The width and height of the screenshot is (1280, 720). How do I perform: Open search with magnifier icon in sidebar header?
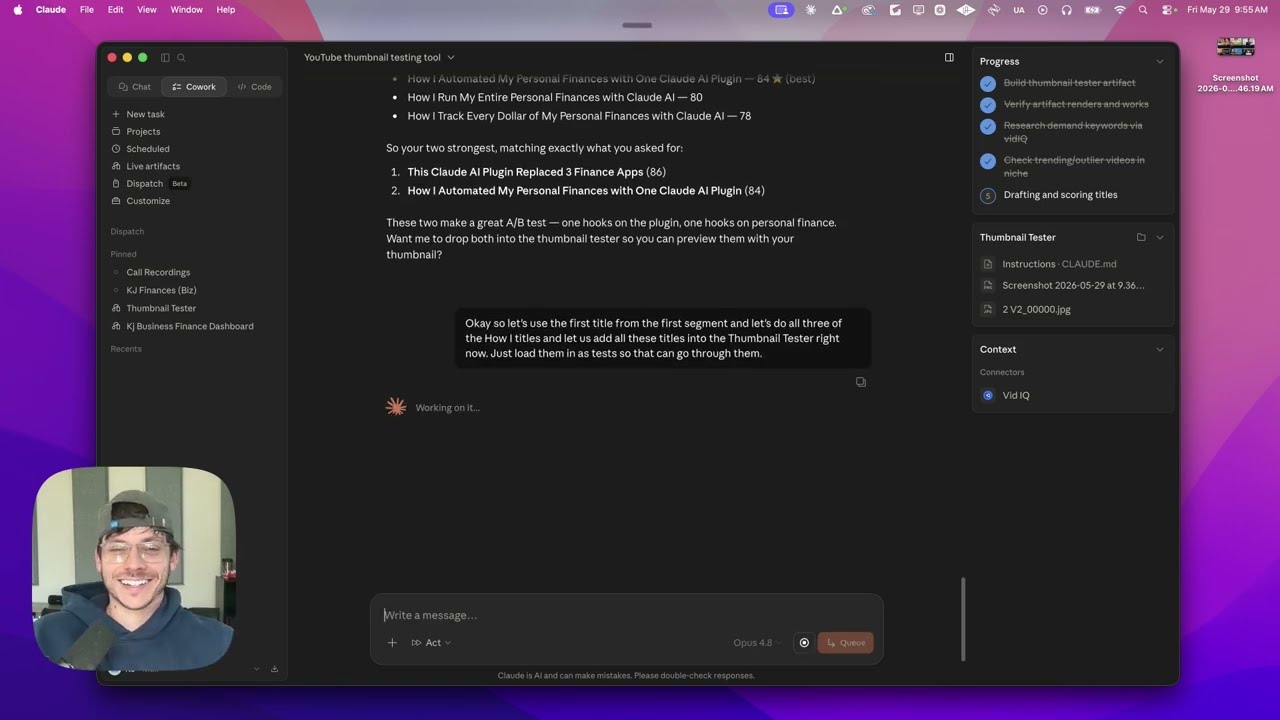tap(181, 58)
